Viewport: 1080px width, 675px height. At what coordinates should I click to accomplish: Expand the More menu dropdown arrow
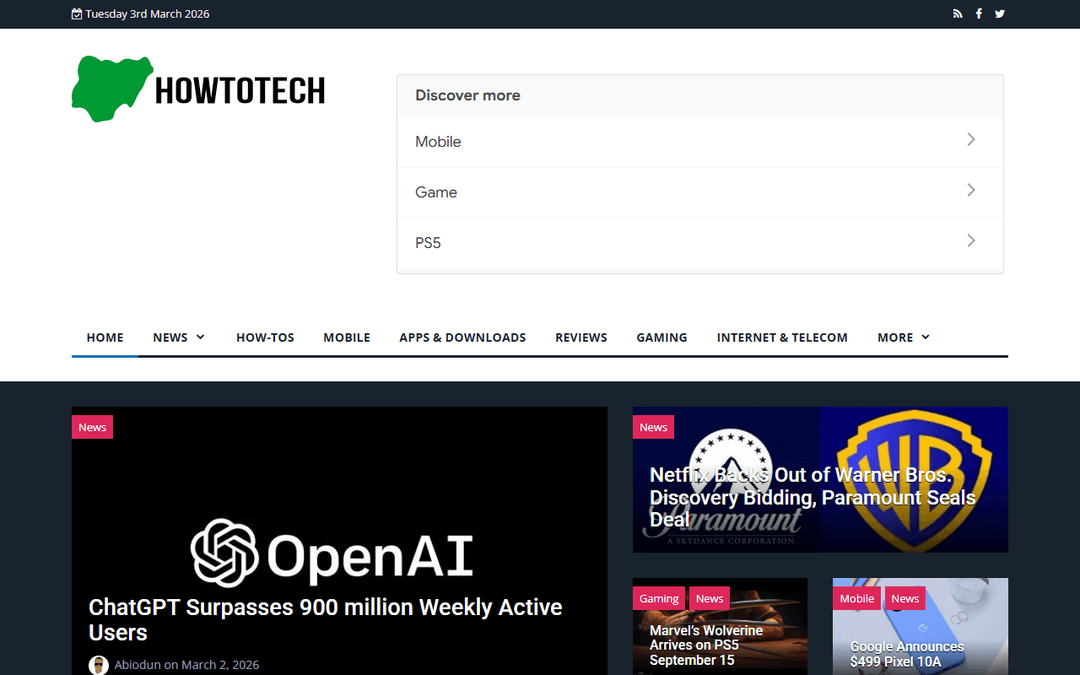tap(926, 337)
